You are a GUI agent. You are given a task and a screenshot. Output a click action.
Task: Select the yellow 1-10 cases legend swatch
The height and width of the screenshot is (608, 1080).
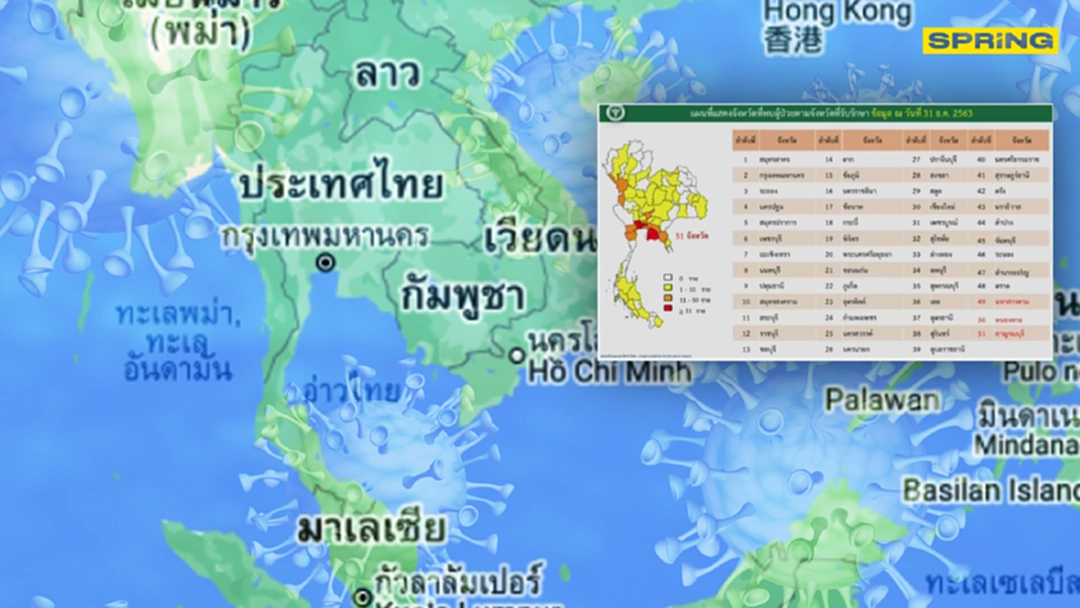tap(667, 289)
